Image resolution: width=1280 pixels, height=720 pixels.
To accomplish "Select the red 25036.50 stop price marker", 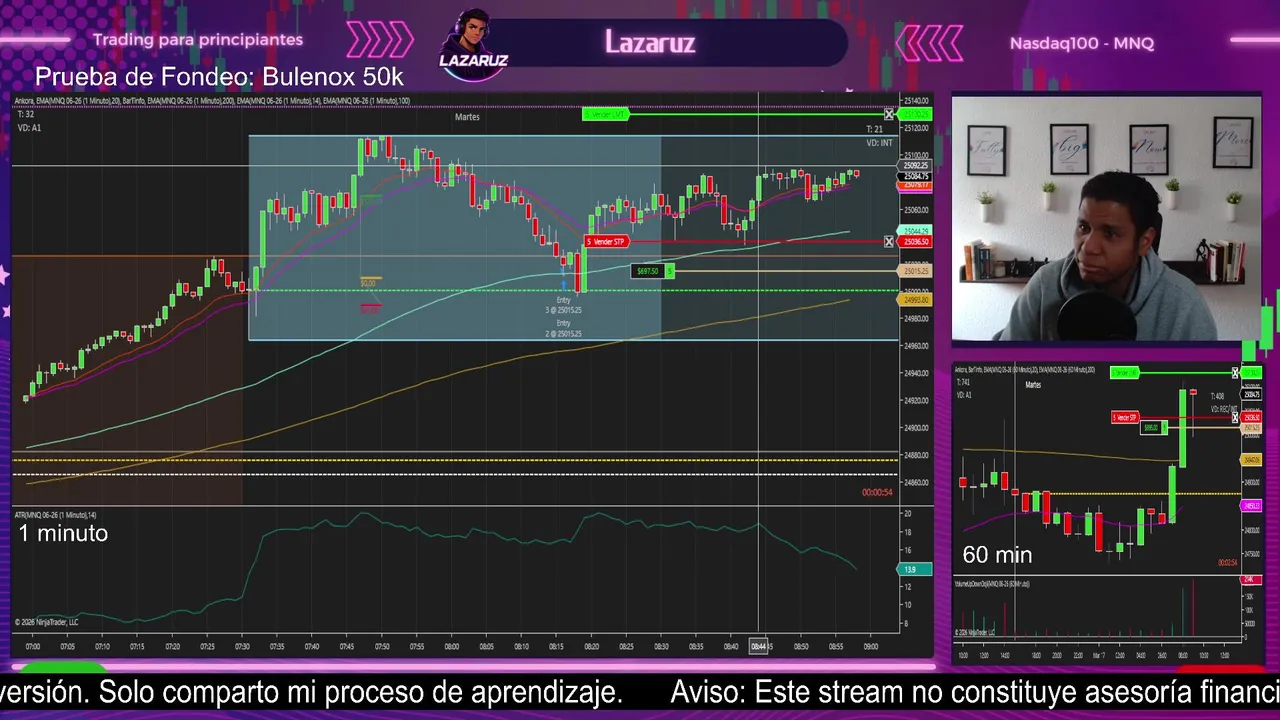I will point(916,242).
